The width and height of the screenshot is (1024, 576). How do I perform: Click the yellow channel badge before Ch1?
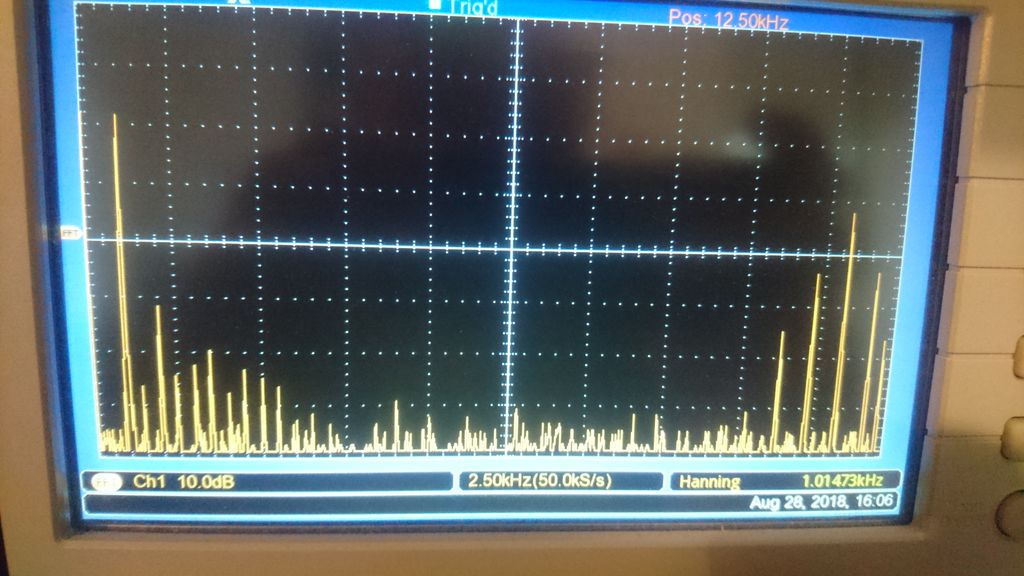click(x=106, y=483)
